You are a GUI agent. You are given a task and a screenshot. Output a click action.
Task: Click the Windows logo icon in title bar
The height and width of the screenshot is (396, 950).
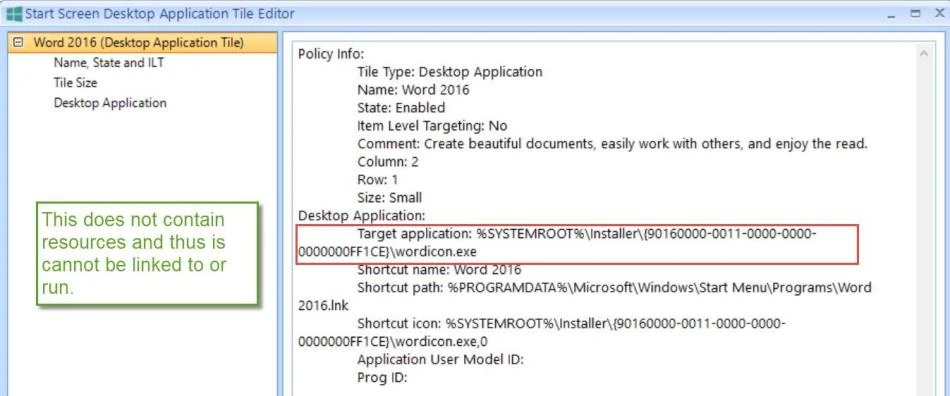tap(13, 13)
